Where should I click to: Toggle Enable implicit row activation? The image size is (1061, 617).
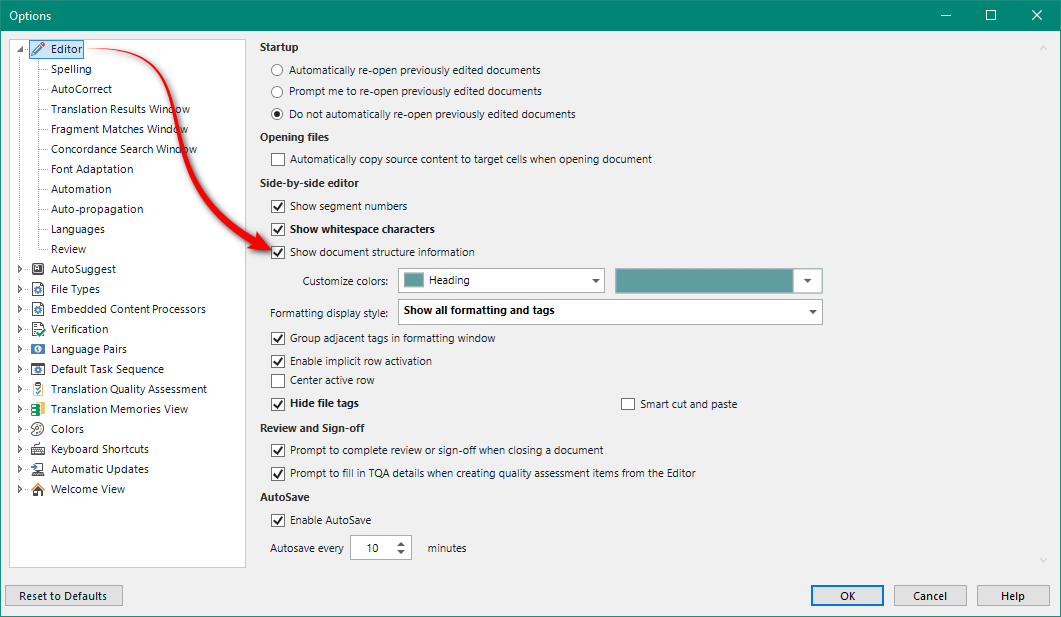point(277,361)
